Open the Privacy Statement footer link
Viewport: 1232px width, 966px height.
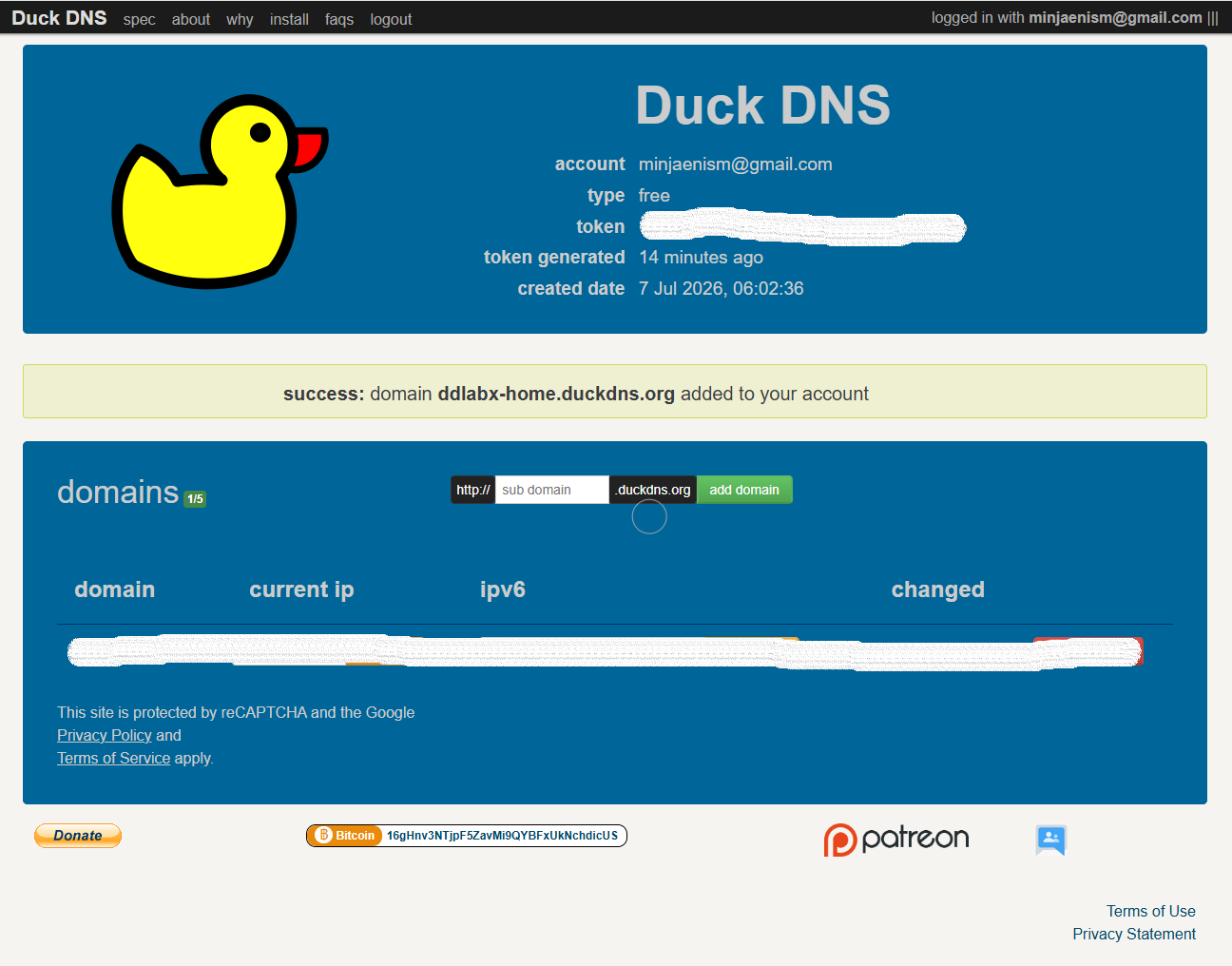pos(1134,934)
